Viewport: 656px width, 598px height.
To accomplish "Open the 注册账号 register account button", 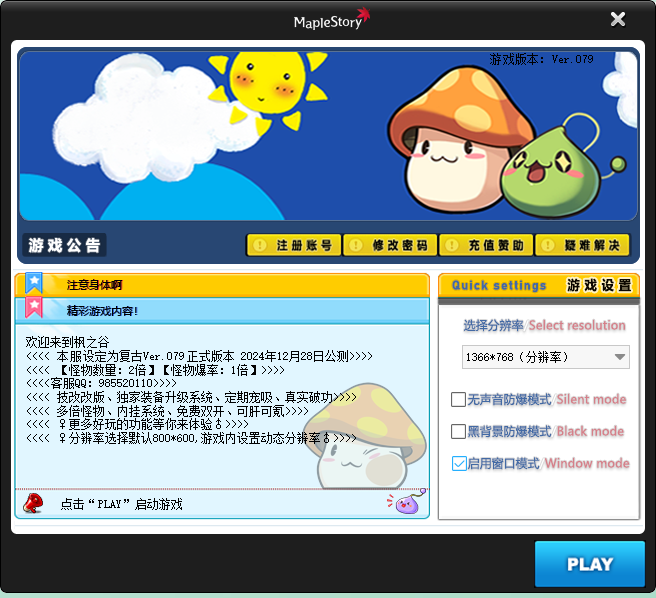I will point(294,245).
